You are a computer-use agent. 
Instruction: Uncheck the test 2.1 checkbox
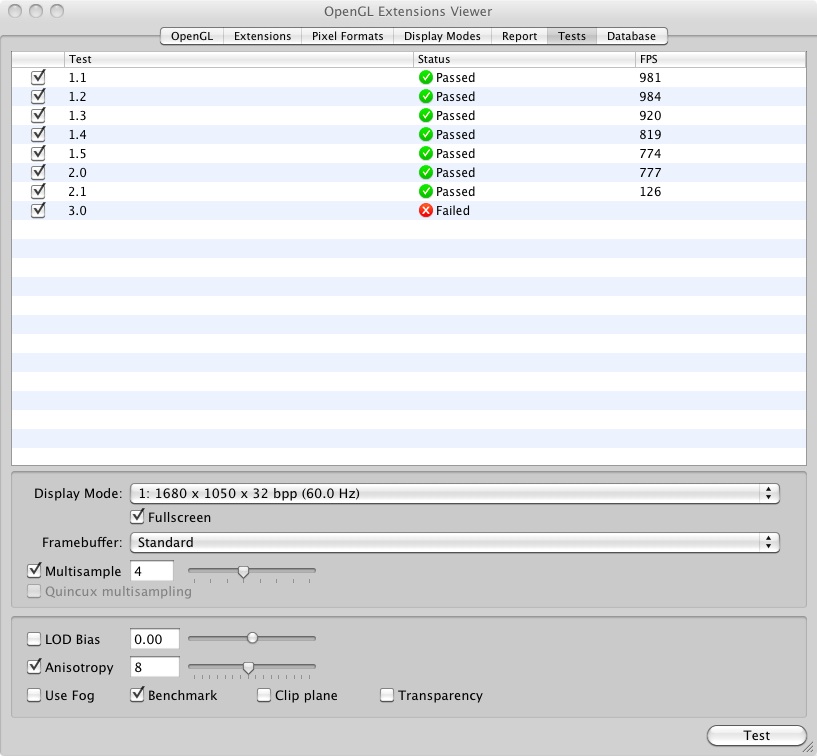(x=38, y=192)
